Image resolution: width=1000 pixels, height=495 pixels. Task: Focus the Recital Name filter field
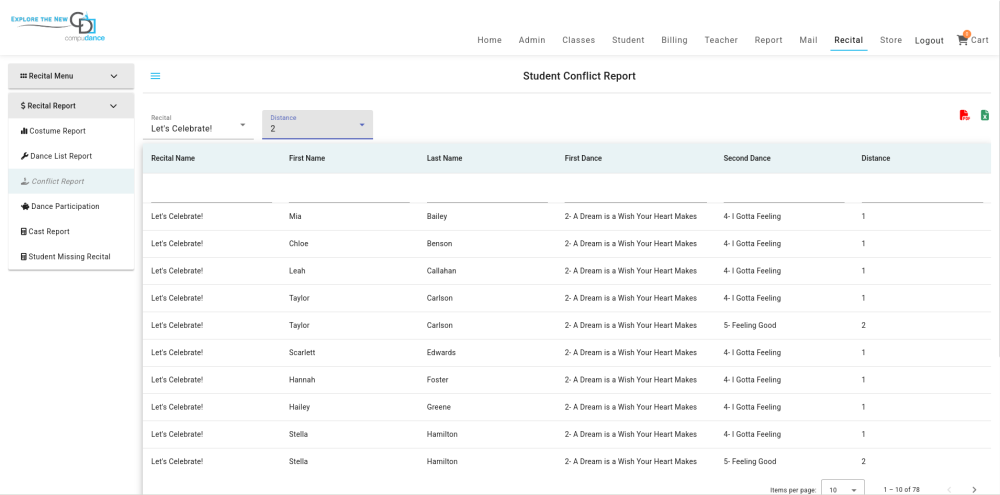pyautogui.click(x=211, y=194)
